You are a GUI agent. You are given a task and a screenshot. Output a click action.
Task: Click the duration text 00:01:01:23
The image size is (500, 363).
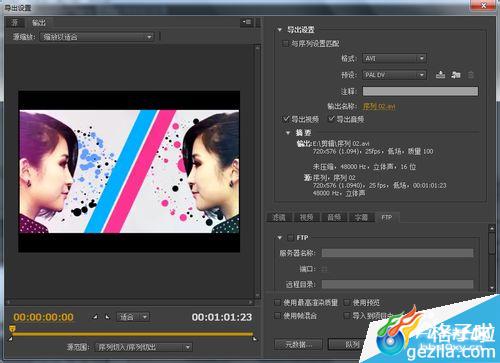(222, 317)
